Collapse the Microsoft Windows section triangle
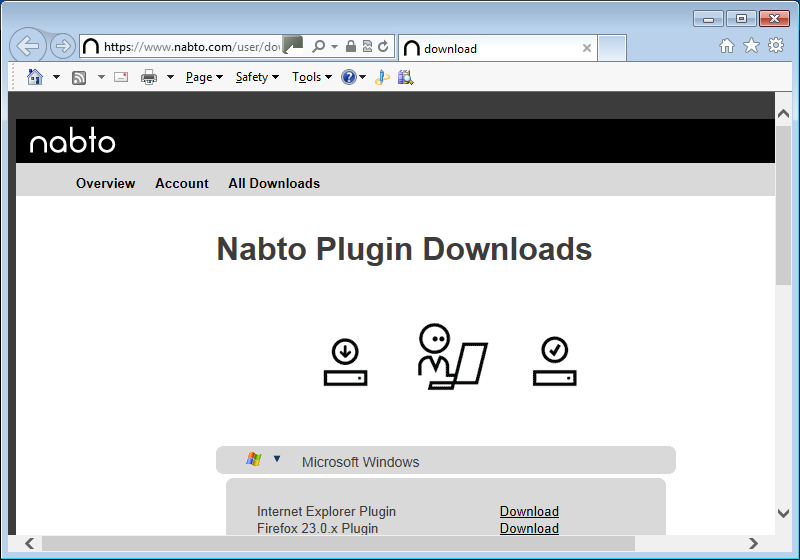Viewport: 800px width, 560px height. pyautogui.click(x=277, y=459)
